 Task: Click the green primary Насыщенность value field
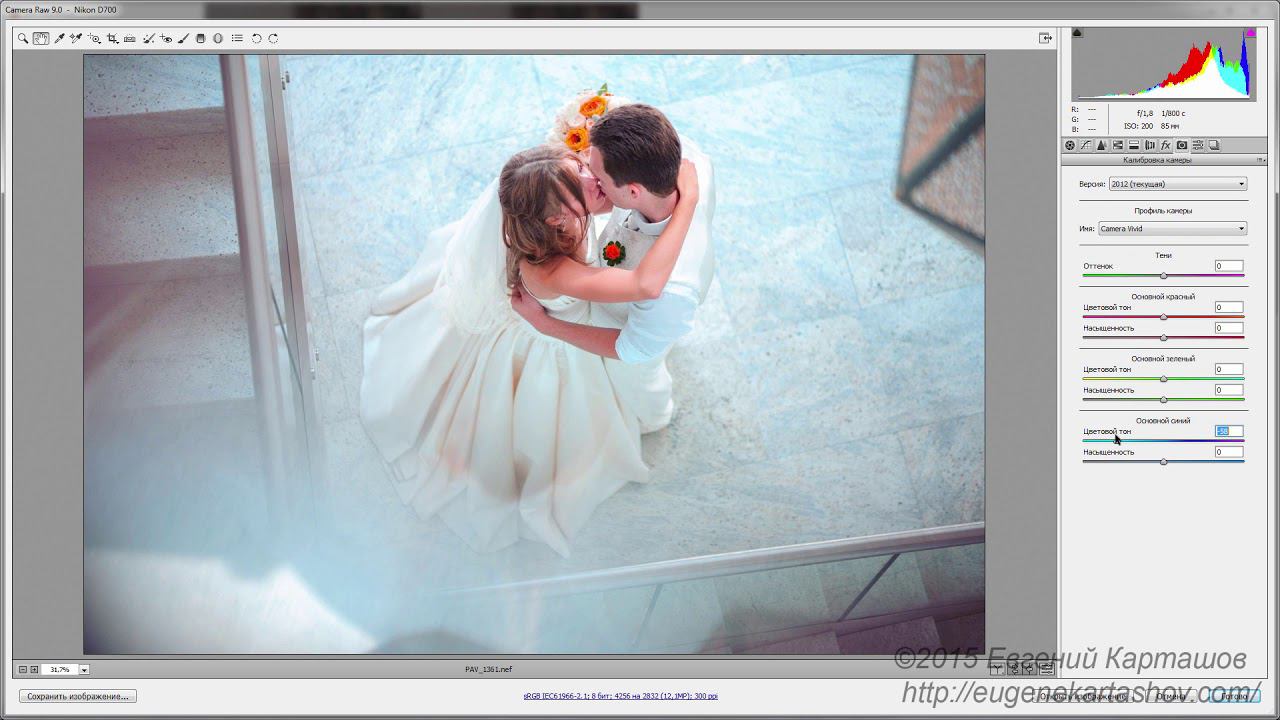pos(1229,390)
